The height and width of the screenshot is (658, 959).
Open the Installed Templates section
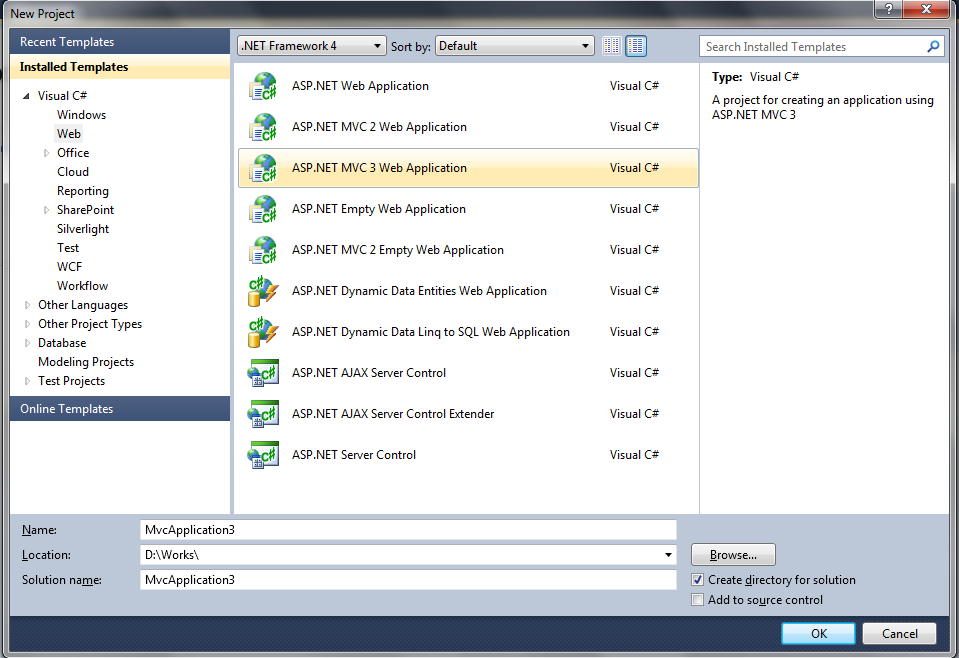point(120,67)
